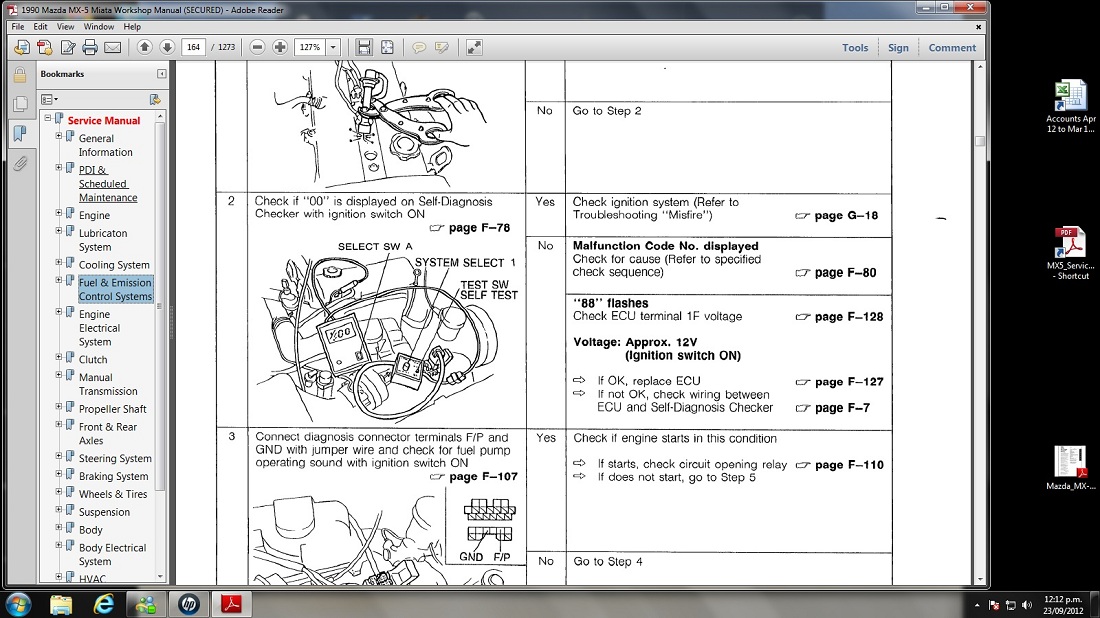Select Accounts Apr 12 Excel desktop shortcut
1100x618 pixels.
(1071, 107)
